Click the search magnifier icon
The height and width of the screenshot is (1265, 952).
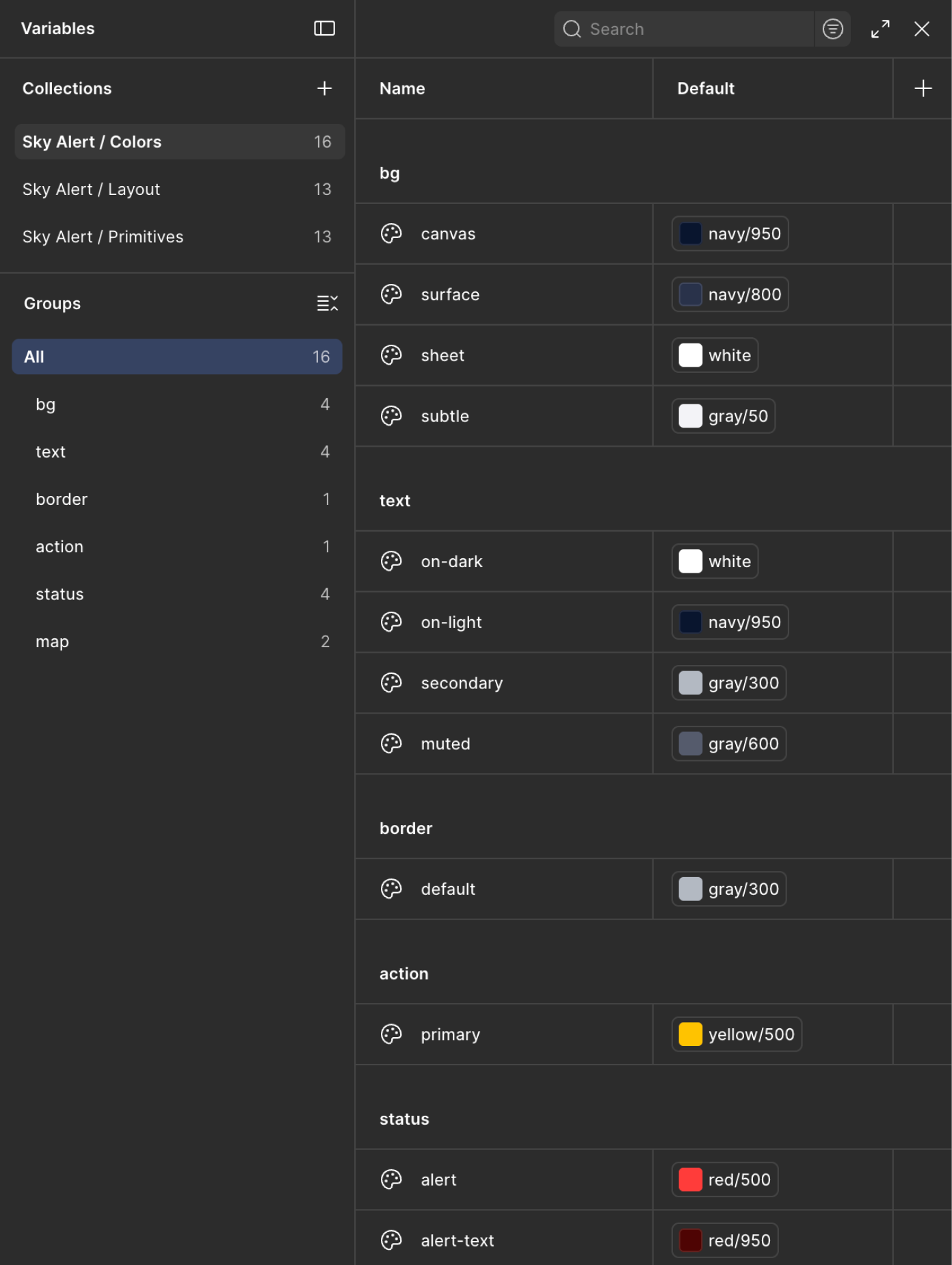click(572, 29)
